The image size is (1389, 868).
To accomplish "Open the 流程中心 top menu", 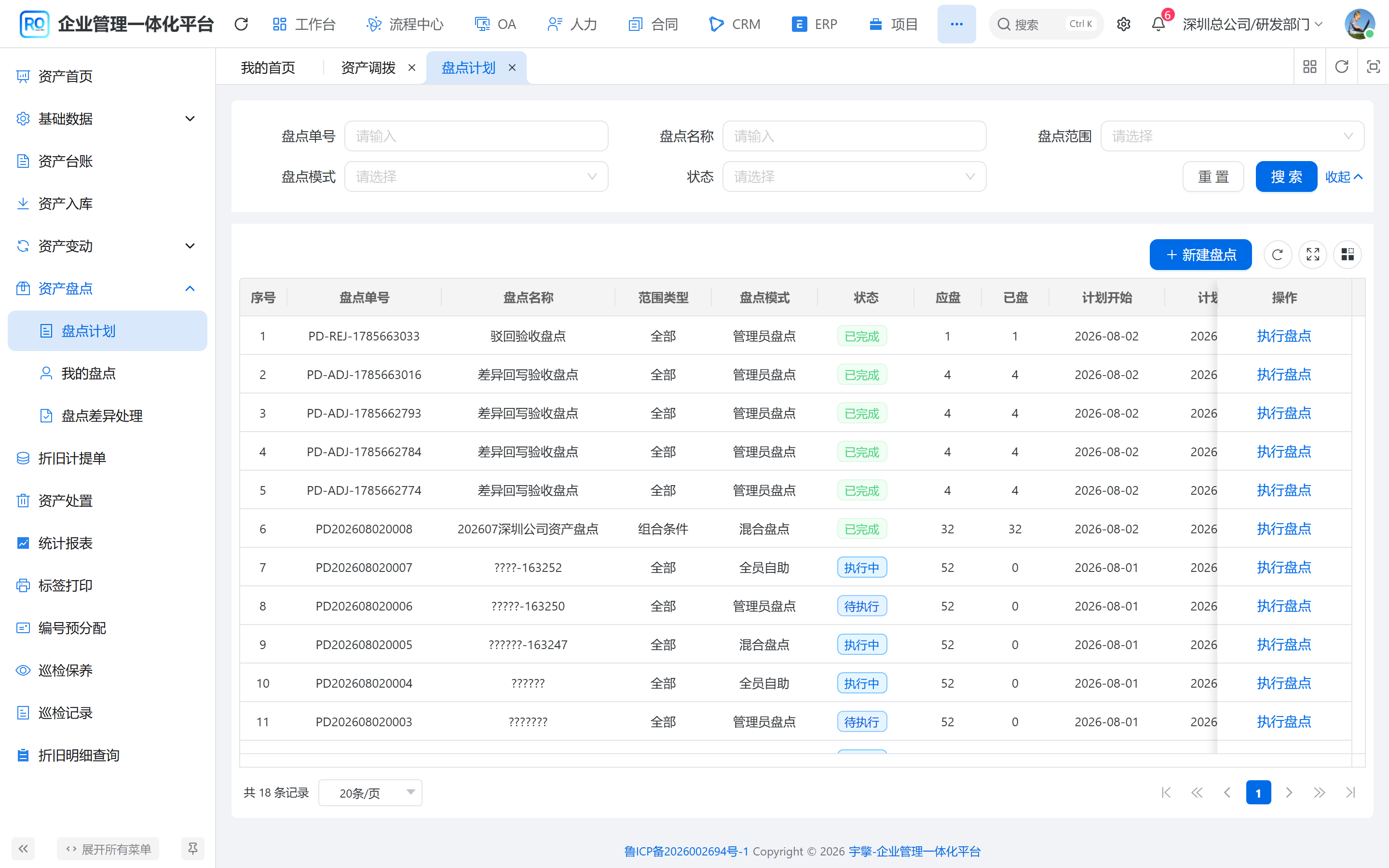I will pos(405,24).
